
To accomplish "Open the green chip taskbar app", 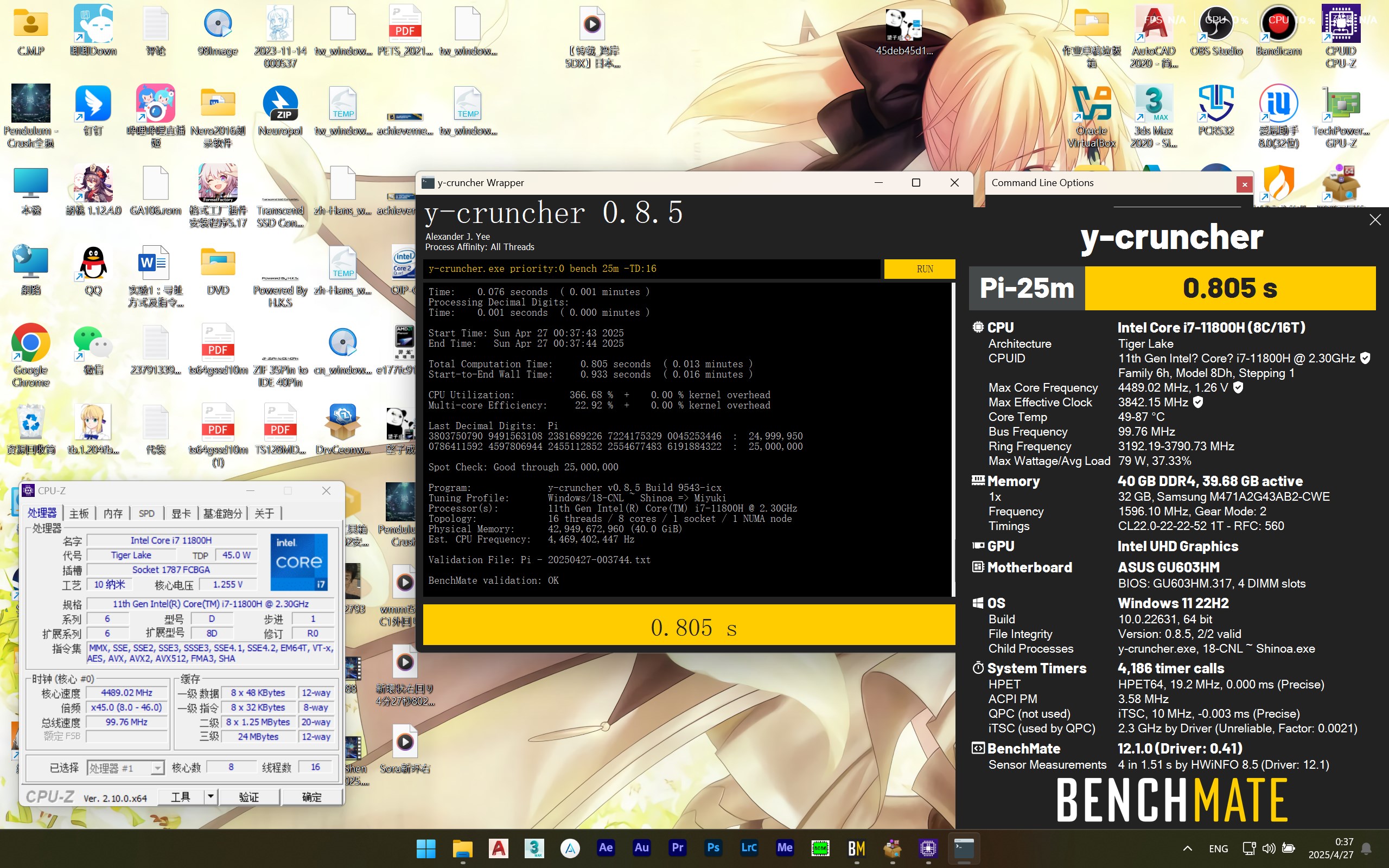I will (820, 848).
